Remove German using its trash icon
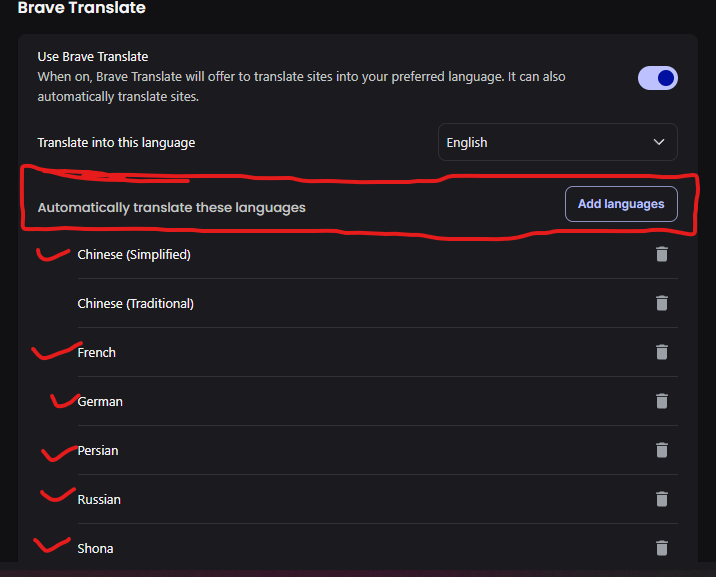This screenshot has height=577, width=716. coord(662,401)
